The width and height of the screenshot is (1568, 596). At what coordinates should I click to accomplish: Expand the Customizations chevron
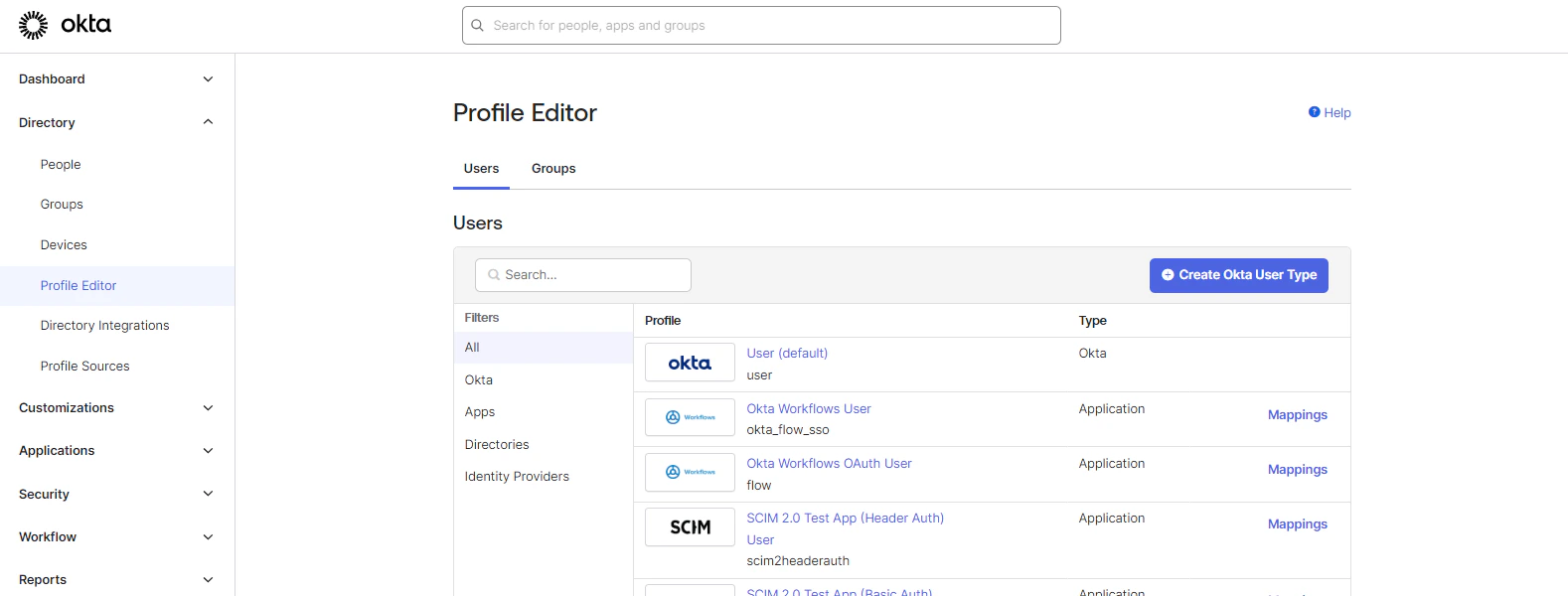pyautogui.click(x=208, y=408)
